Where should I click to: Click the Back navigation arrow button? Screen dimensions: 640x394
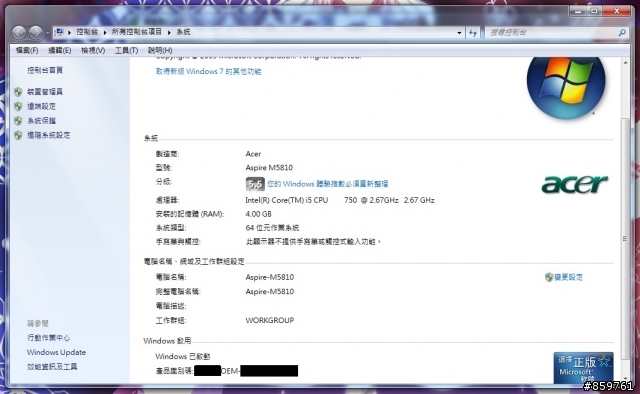coord(19,32)
